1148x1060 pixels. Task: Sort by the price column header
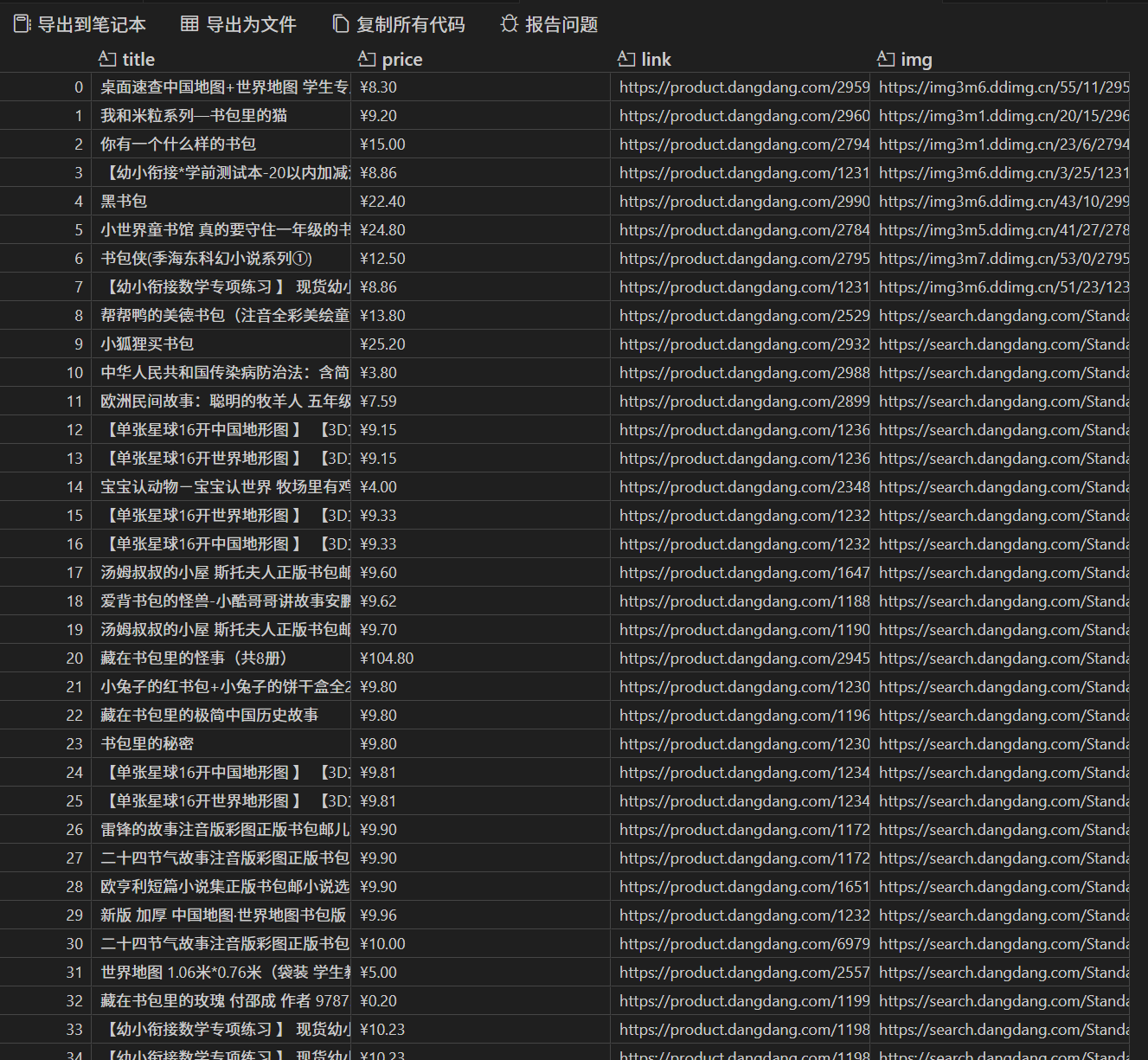pyautogui.click(x=402, y=59)
